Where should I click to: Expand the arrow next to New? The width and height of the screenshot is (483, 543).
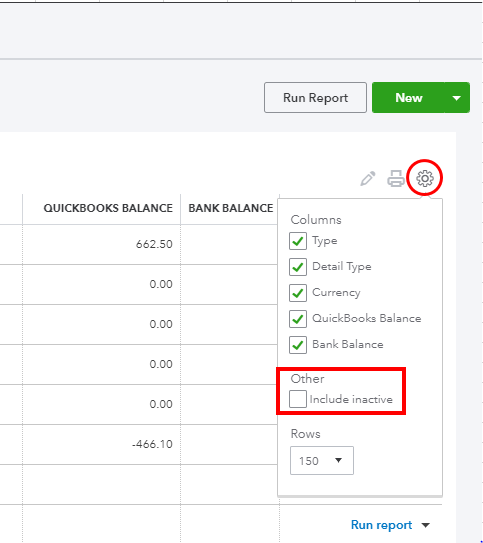pos(457,98)
